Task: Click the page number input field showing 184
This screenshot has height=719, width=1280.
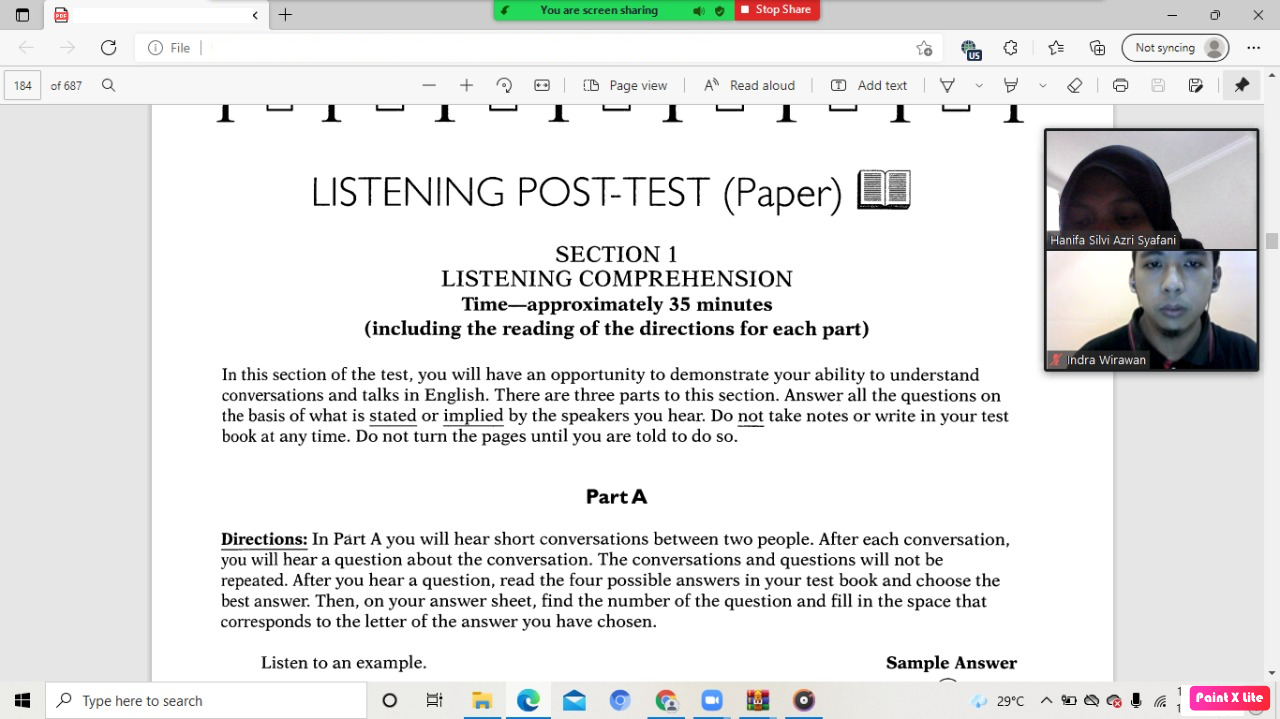Action: point(22,85)
